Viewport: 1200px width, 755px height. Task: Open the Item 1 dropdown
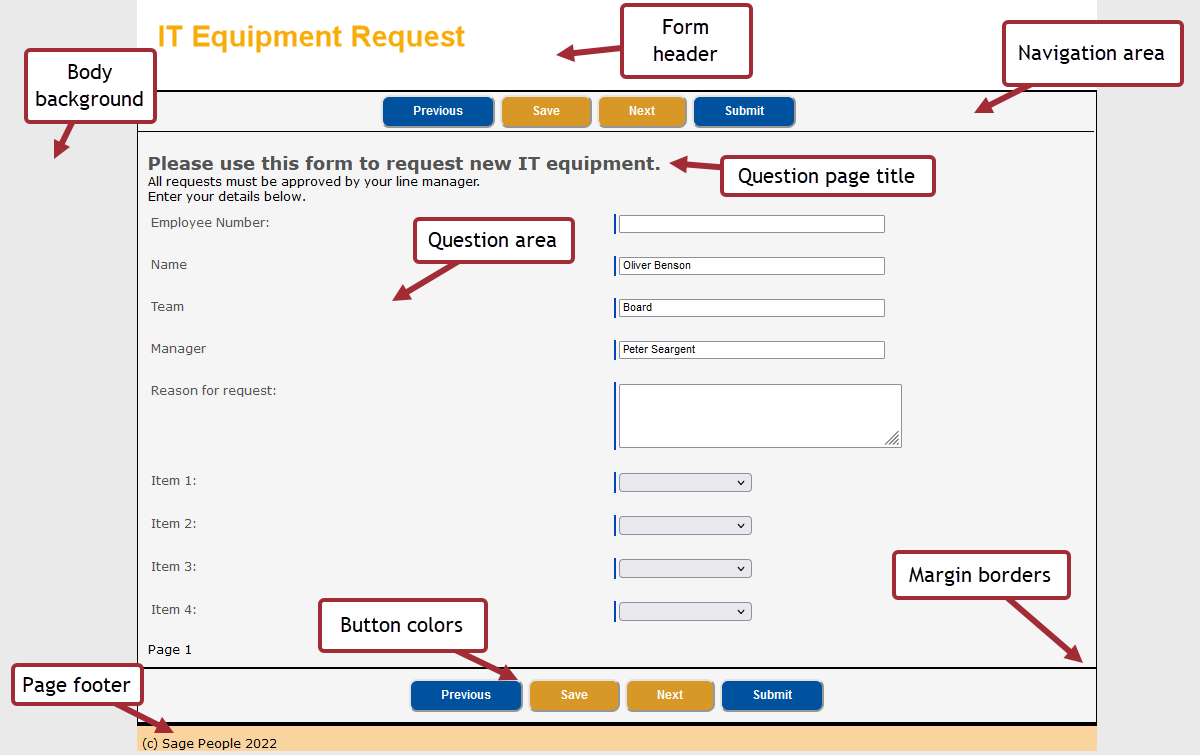pos(685,483)
